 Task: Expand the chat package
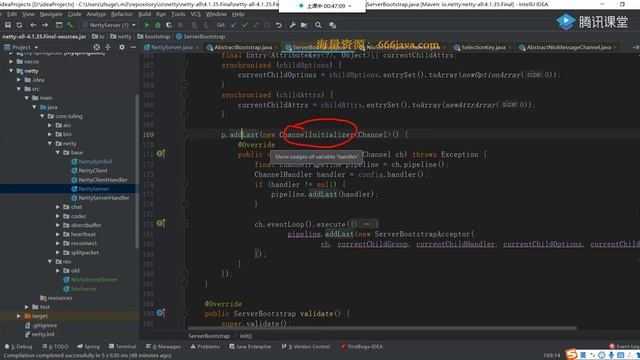click(x=58, y=207)
